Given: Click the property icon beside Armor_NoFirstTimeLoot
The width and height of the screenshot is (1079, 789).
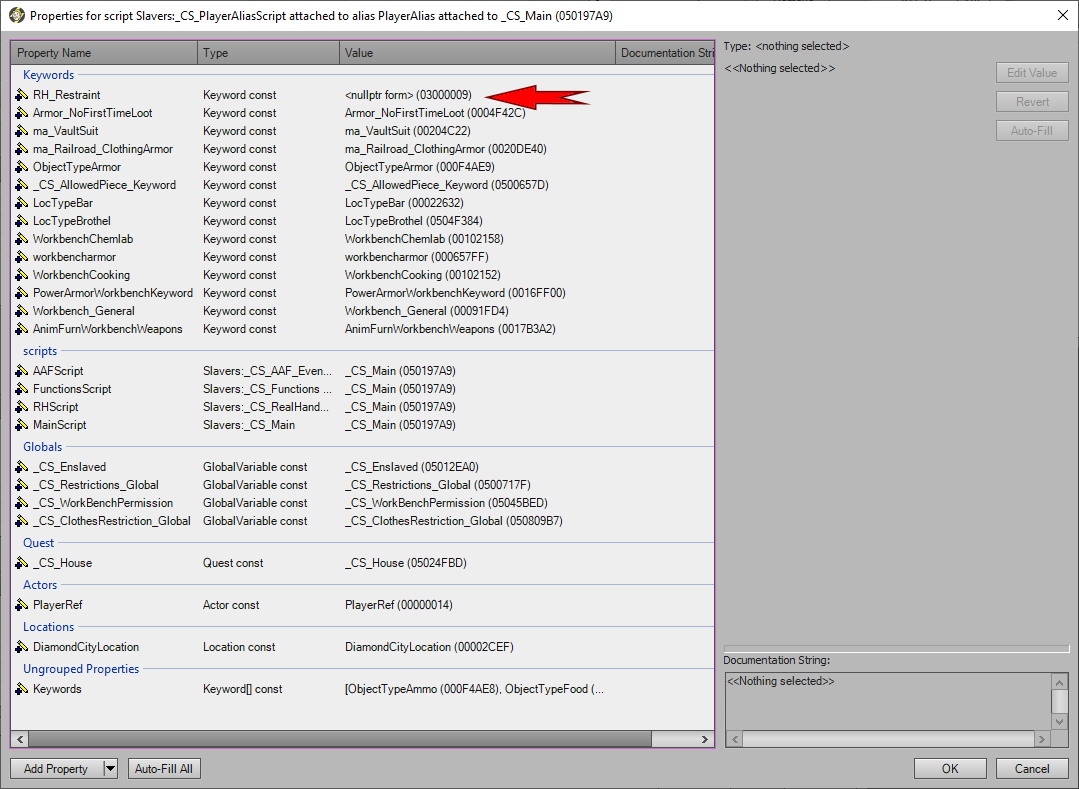Looking at the screenshot, I should pos(21,113).
